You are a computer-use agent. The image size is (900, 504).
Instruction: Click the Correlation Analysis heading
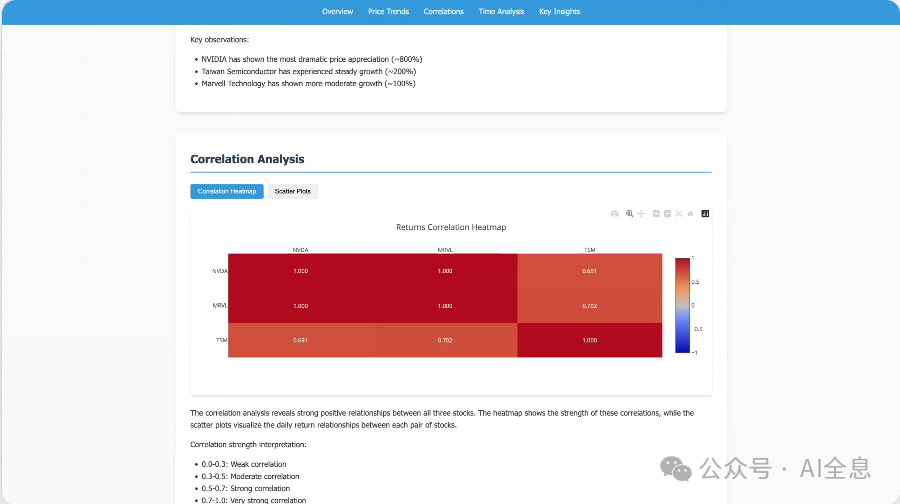tap(247, 159)
